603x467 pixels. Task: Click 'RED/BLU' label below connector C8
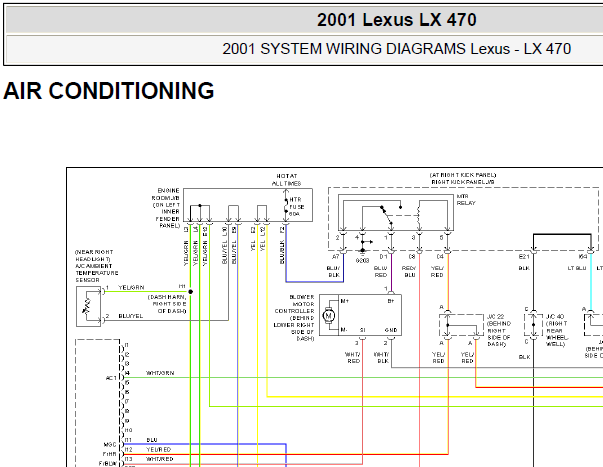tap(409, 271)
